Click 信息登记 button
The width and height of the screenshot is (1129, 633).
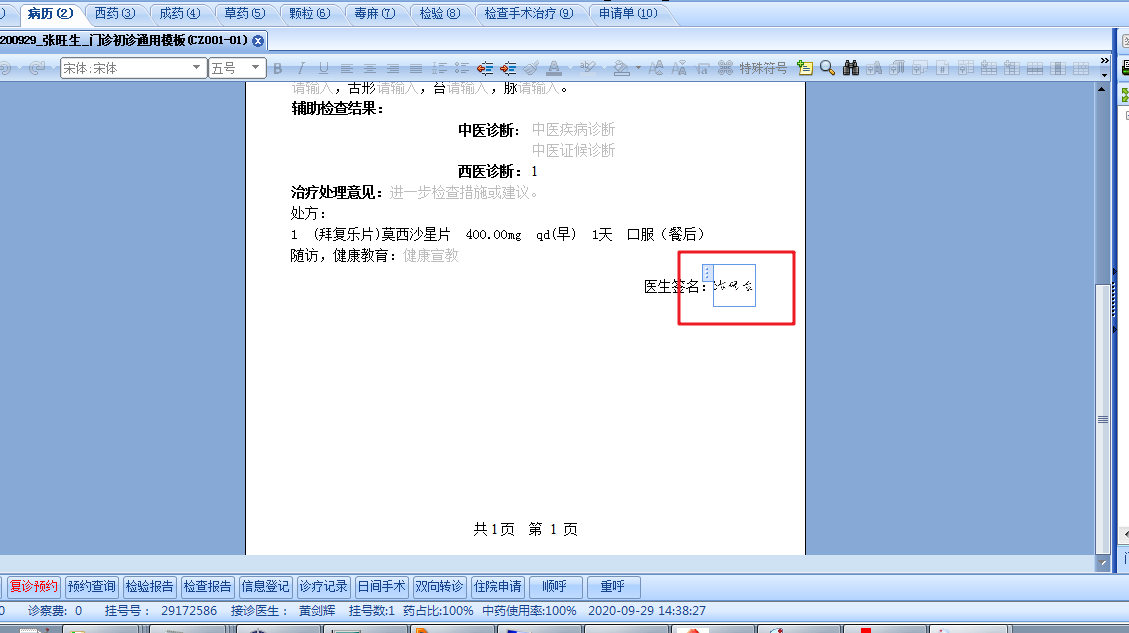[x=265, y=587]
